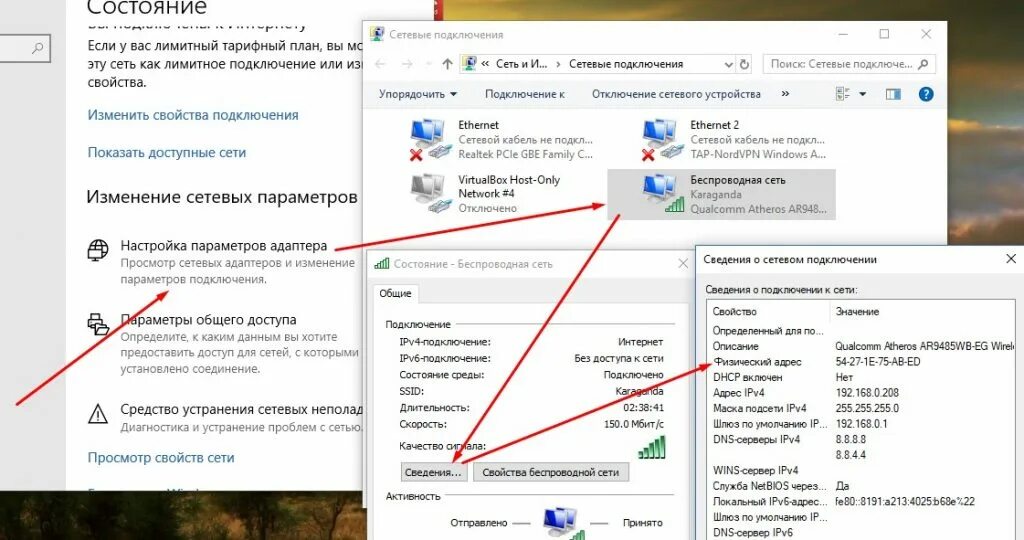1024x540 pixels.
Task: Click the control panel icon in address bar
Action: click(469, 63)
